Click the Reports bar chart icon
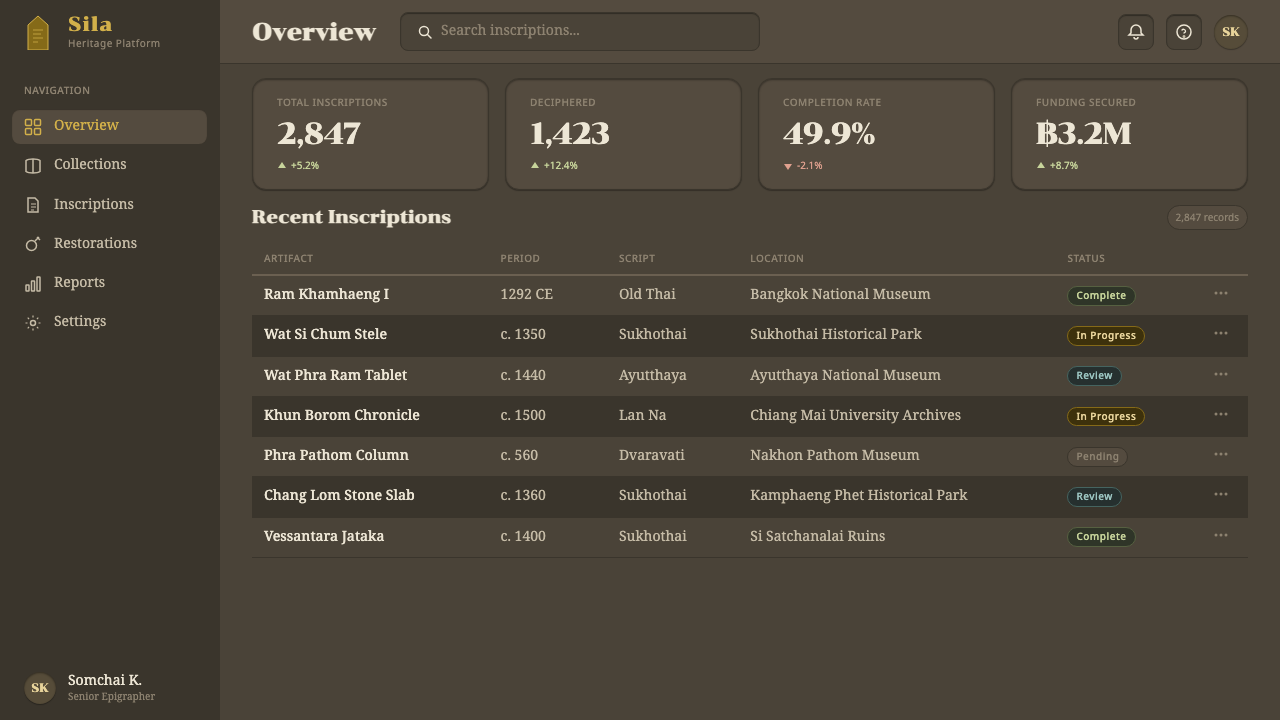Image resolution: width=1280 pixels, height=720 pixels. 33,284
